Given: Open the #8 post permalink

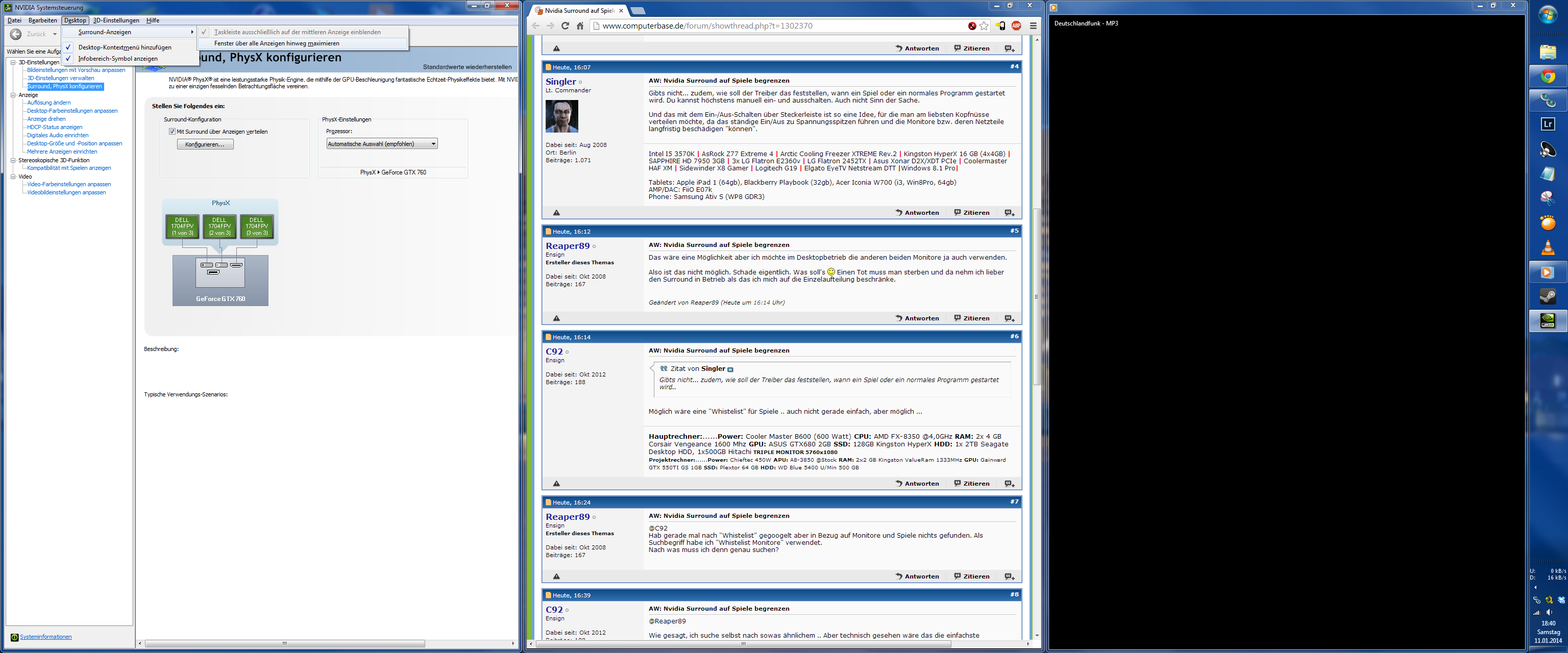Looking at the screenshot, I should (1014, 594).
